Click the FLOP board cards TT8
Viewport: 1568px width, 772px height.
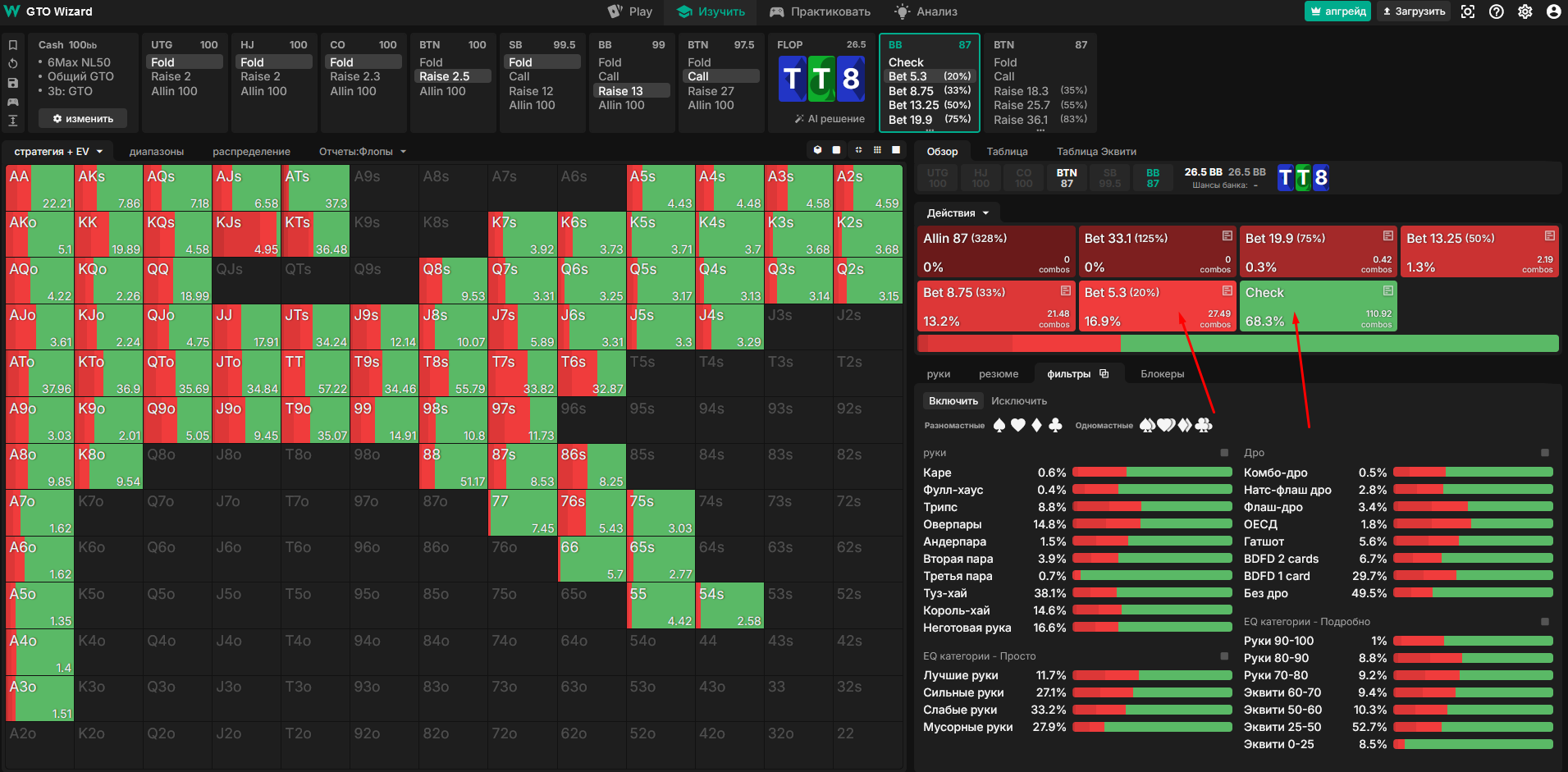pos(821,79)
